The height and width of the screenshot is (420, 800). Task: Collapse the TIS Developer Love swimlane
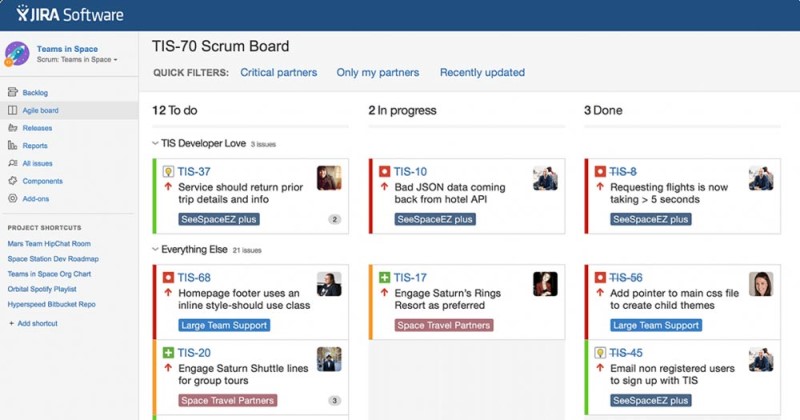point(155,143)
